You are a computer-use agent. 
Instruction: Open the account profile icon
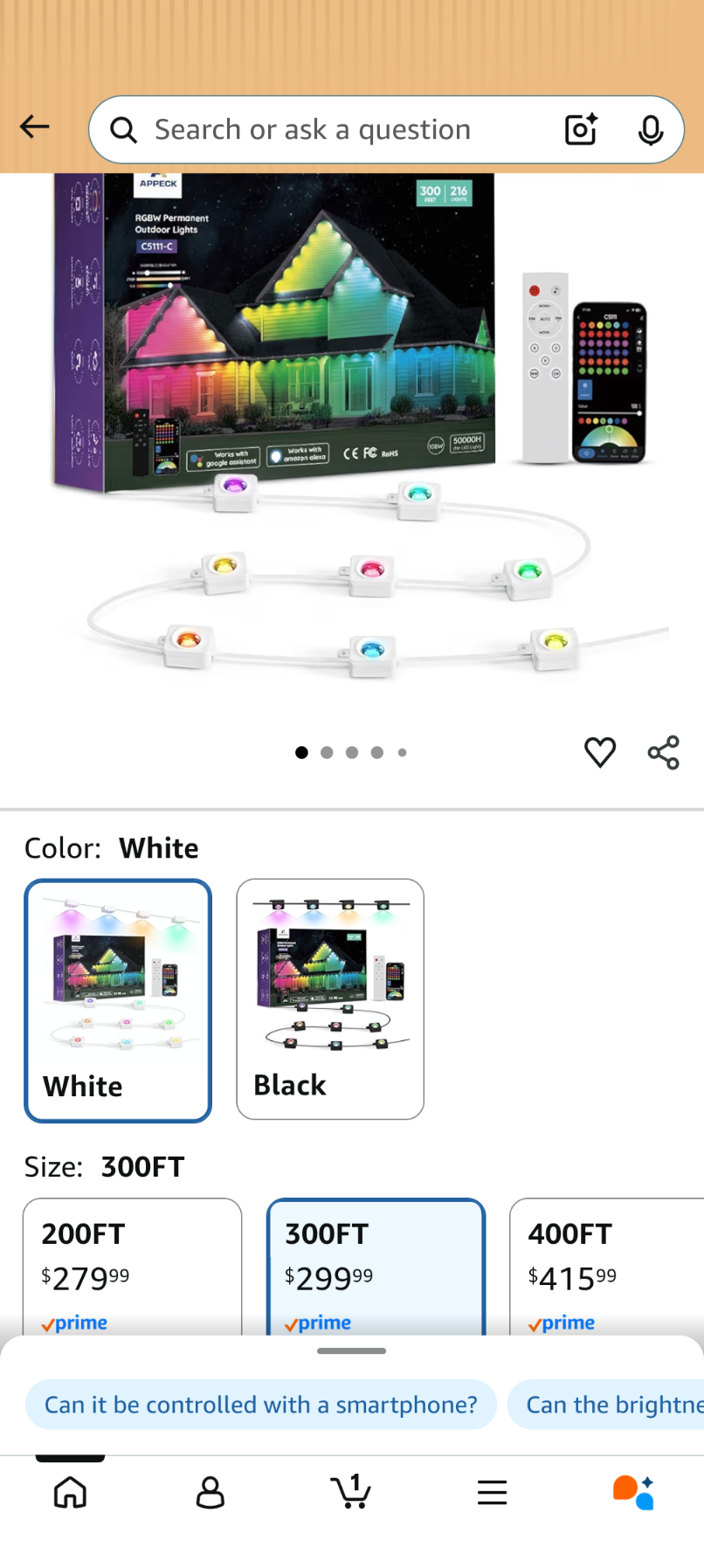pyautogui.click(x=211, y=1492)
